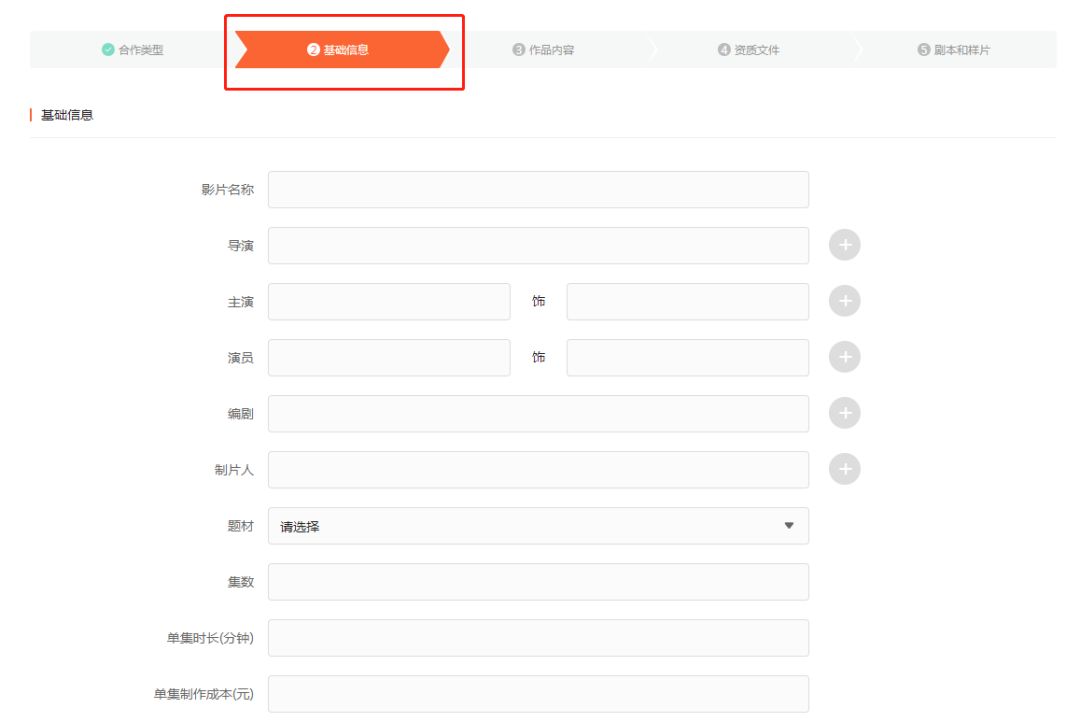The width and height of the screenshot is (1080, 722).
Task: Add another 主演 row with plus icon
Action: click(844, 301)
